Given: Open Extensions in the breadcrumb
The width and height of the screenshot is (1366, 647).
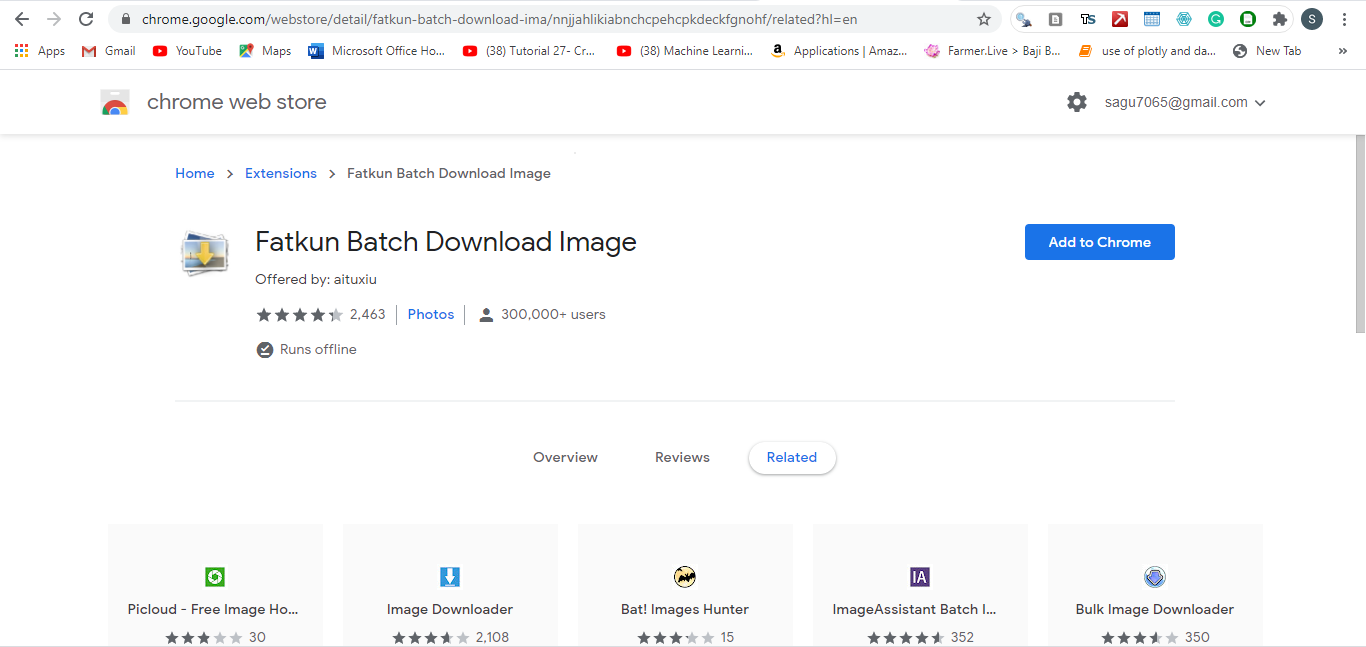Looking at the screenshot, I should pos(281,173).
